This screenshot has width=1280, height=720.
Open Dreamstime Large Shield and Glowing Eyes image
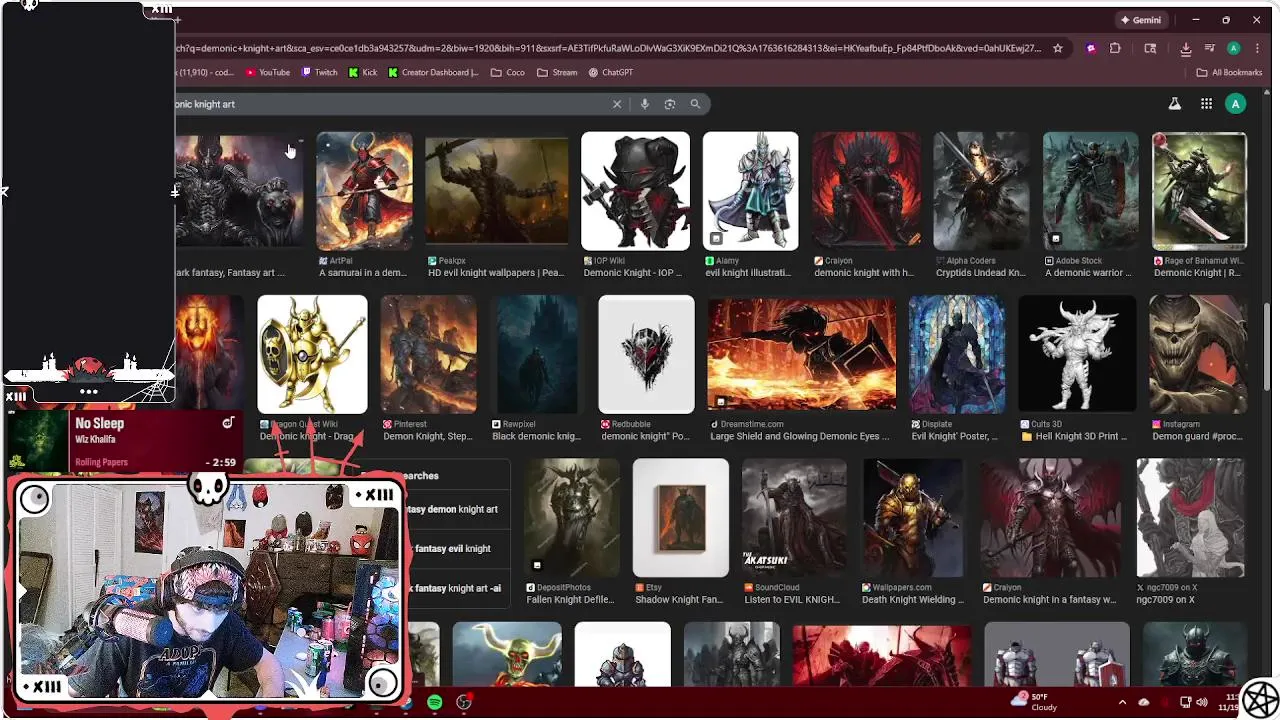(802, 354)
